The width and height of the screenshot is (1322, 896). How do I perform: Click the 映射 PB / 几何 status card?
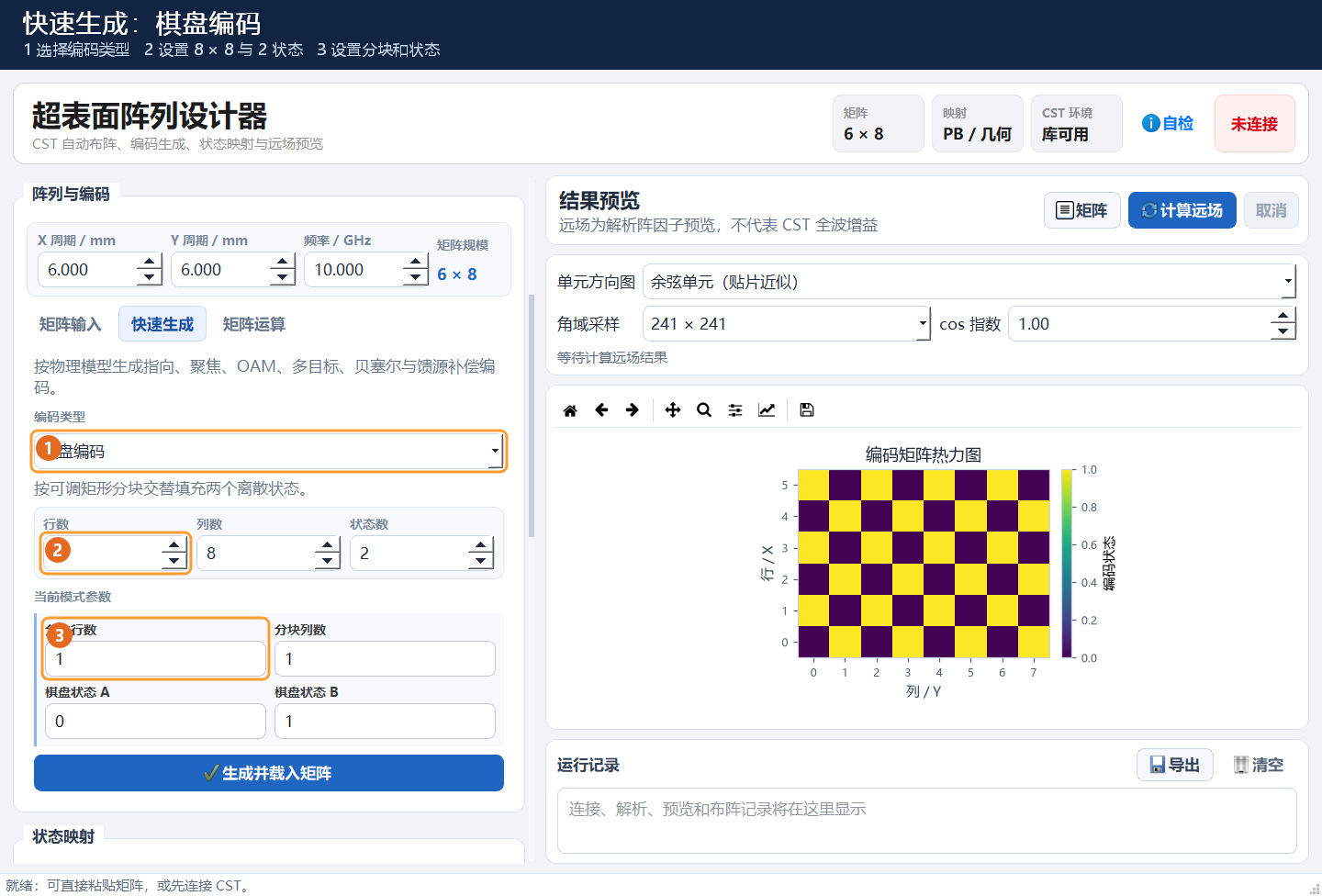click(977, 123)
